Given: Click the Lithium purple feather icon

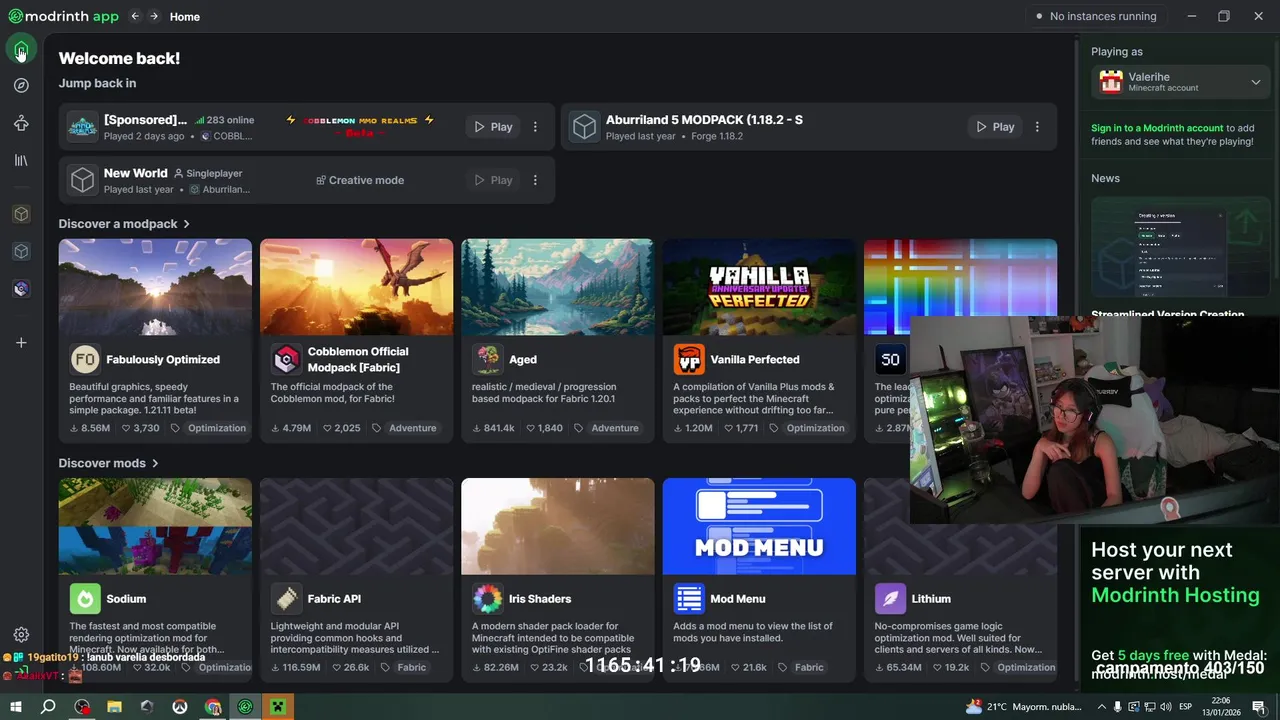Looking at the screenshot, I should pyautogui.click(x=890, y=599).
